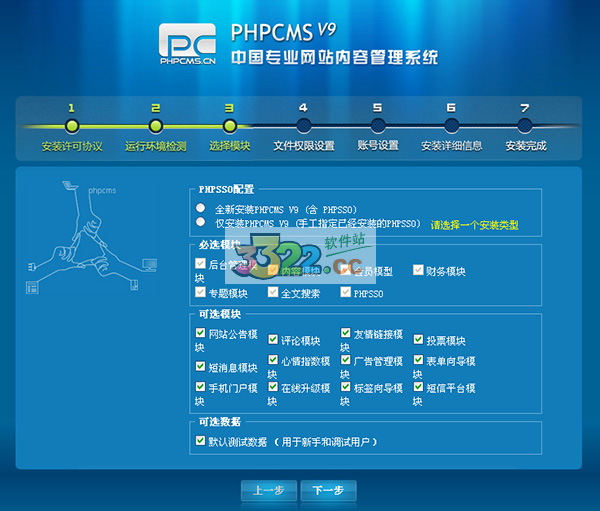600x511 pixels.
Task: Click step 5 node 账号设置
Action: [378, 126]
